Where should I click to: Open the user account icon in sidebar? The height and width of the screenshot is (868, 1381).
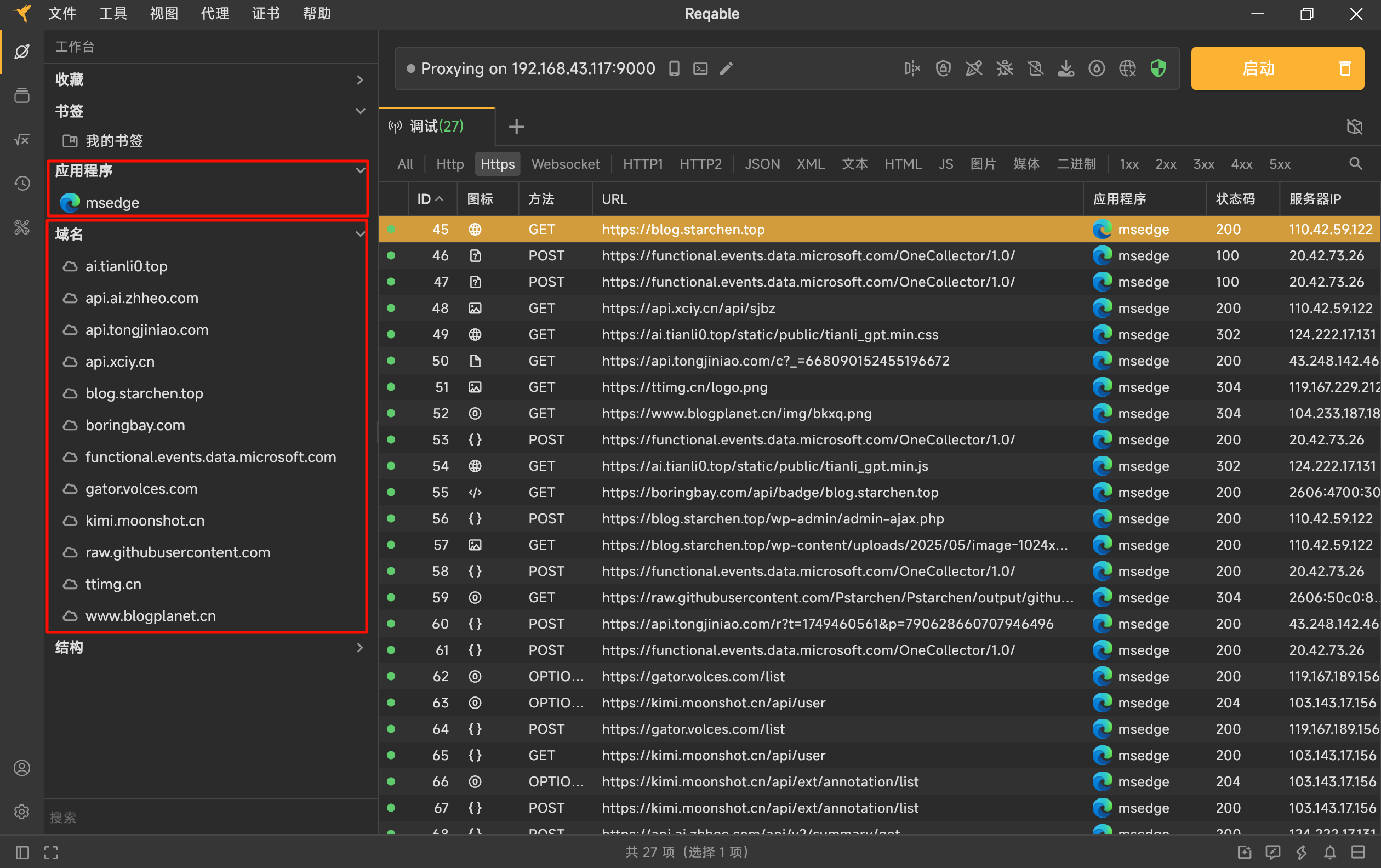tap(22, 768)
